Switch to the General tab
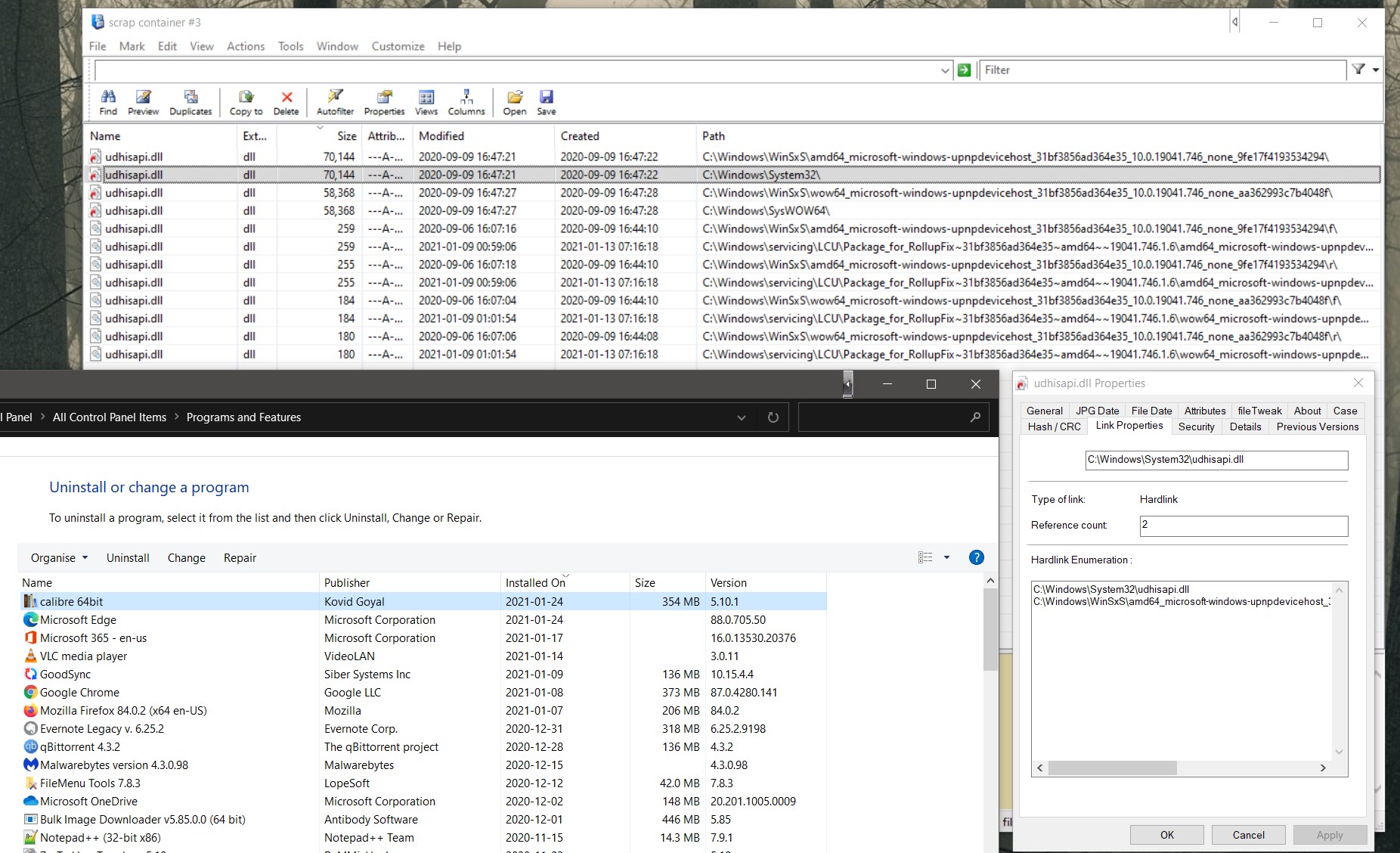1400x853 pixels. coord(1045,411)
